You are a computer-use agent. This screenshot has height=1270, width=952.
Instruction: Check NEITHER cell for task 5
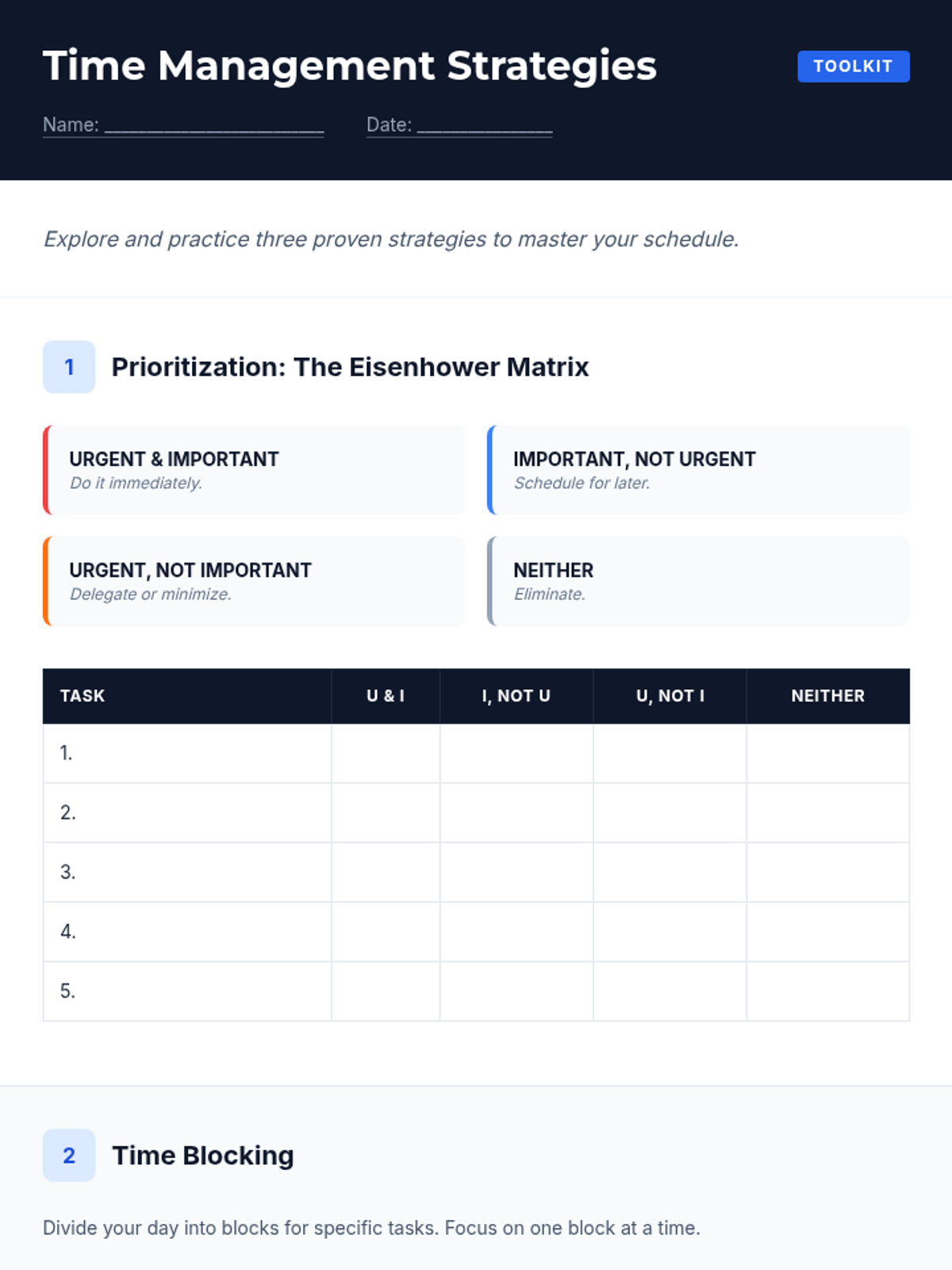pos(827,991)
